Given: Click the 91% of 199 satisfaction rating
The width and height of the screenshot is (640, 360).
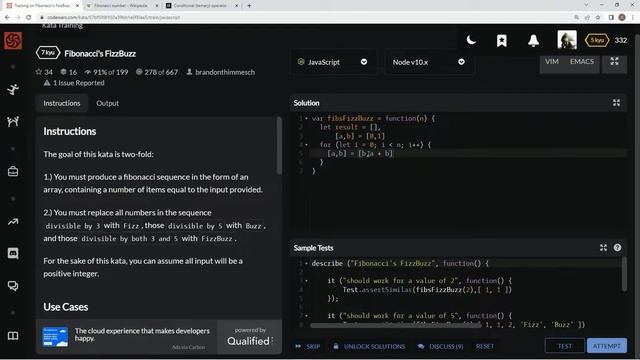Looking at the screenshot, I should click(107, 72).
